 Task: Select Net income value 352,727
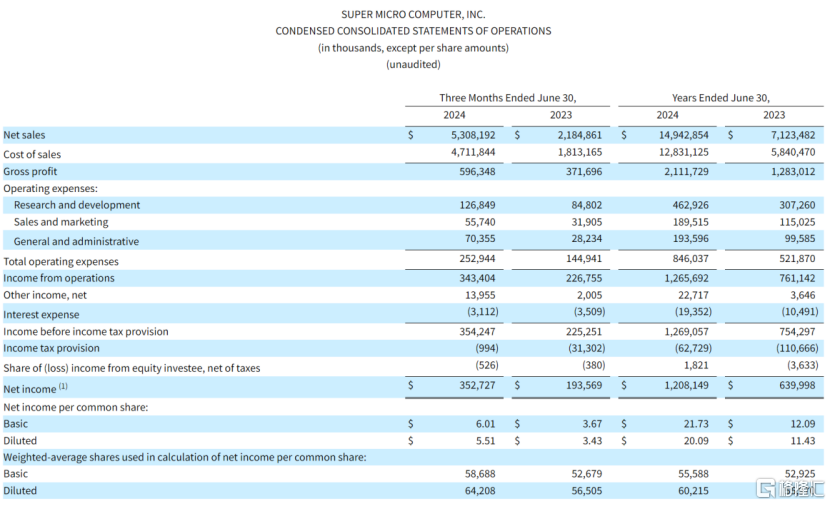pyautogui.click(x=477, y=385)
